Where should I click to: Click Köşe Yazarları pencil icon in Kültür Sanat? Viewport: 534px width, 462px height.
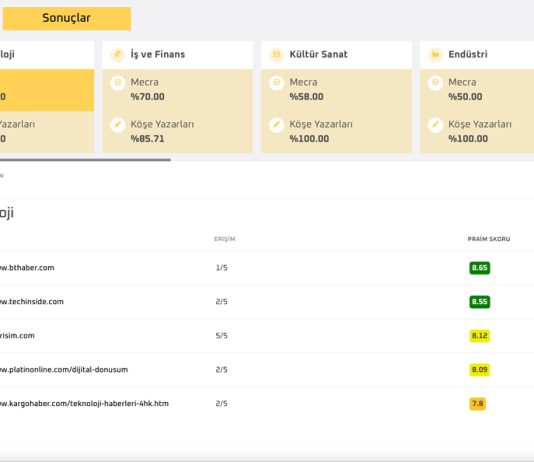(x=277, y=125)
